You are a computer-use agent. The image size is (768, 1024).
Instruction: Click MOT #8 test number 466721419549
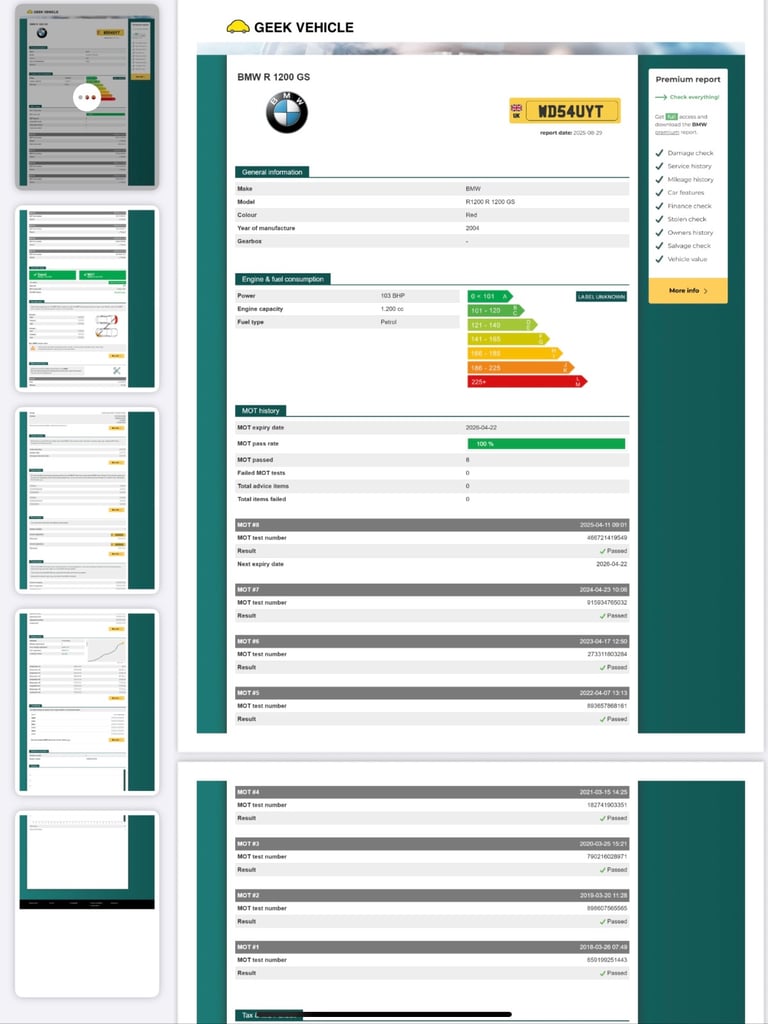pyautogui.click(x=607, y=538)
